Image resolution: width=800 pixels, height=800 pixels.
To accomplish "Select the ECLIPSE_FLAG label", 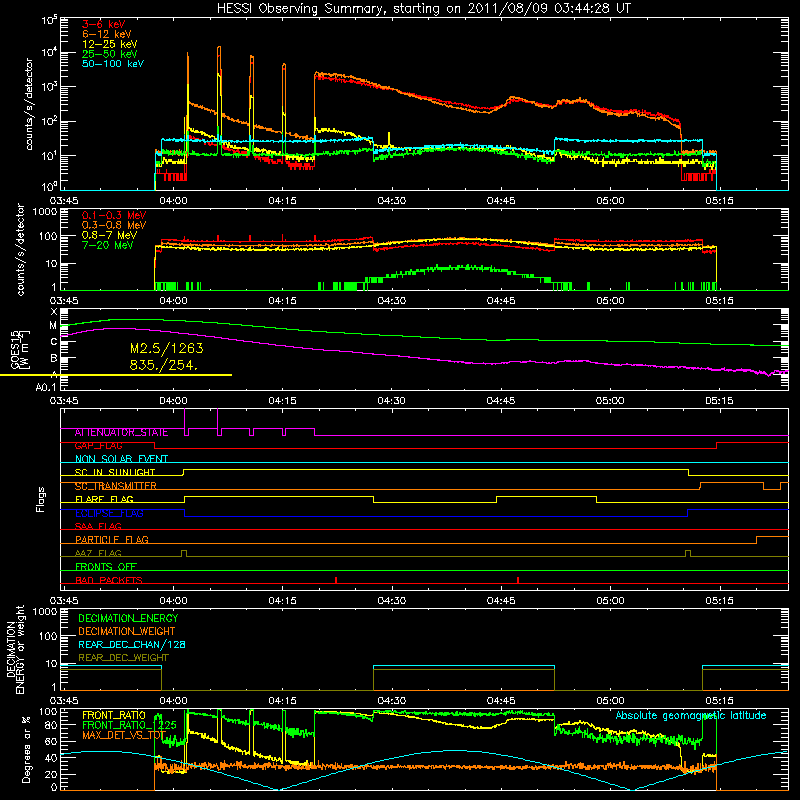I will (x=109, y=513).
